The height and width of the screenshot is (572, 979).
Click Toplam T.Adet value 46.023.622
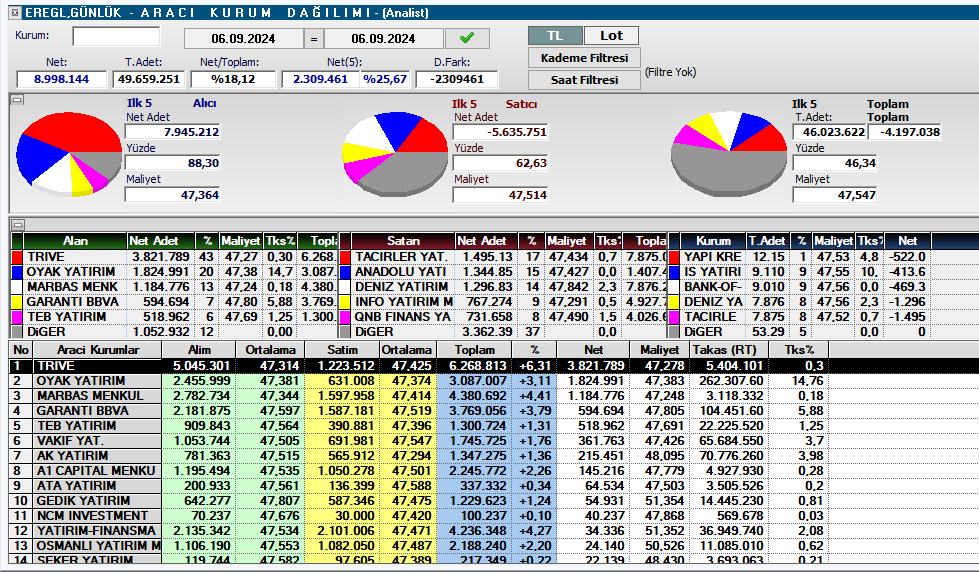tap(830, 132)
